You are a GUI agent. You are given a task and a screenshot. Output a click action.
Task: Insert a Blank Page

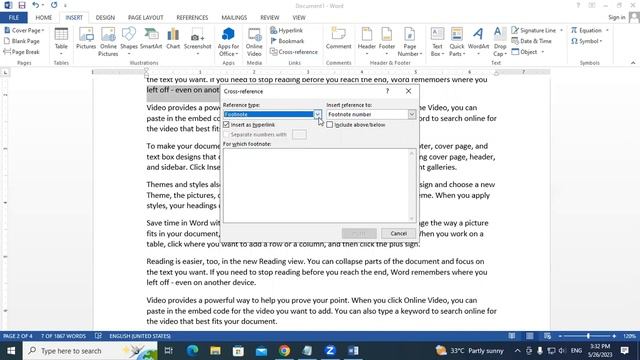coord(22,41)
